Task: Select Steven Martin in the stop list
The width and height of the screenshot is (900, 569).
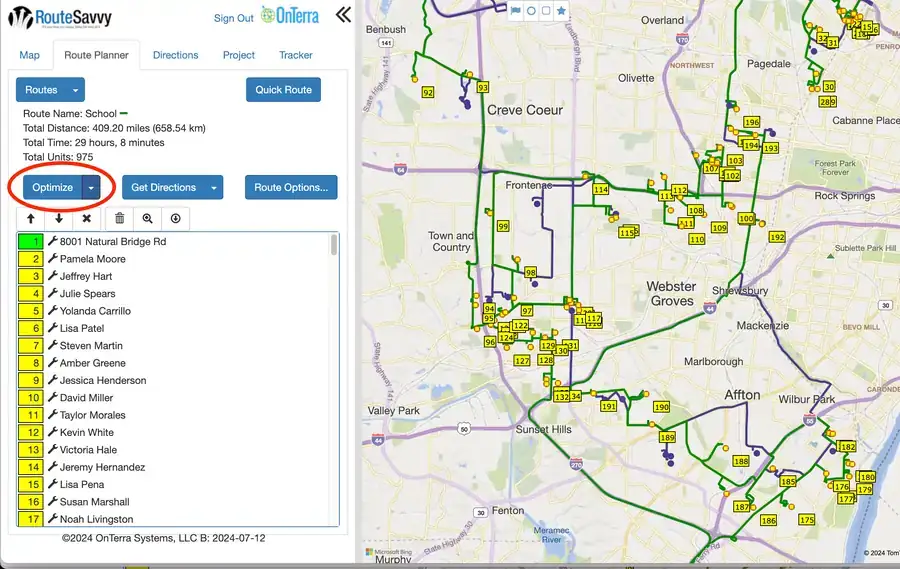Action: pyautogui.click(x=91, y=346)
